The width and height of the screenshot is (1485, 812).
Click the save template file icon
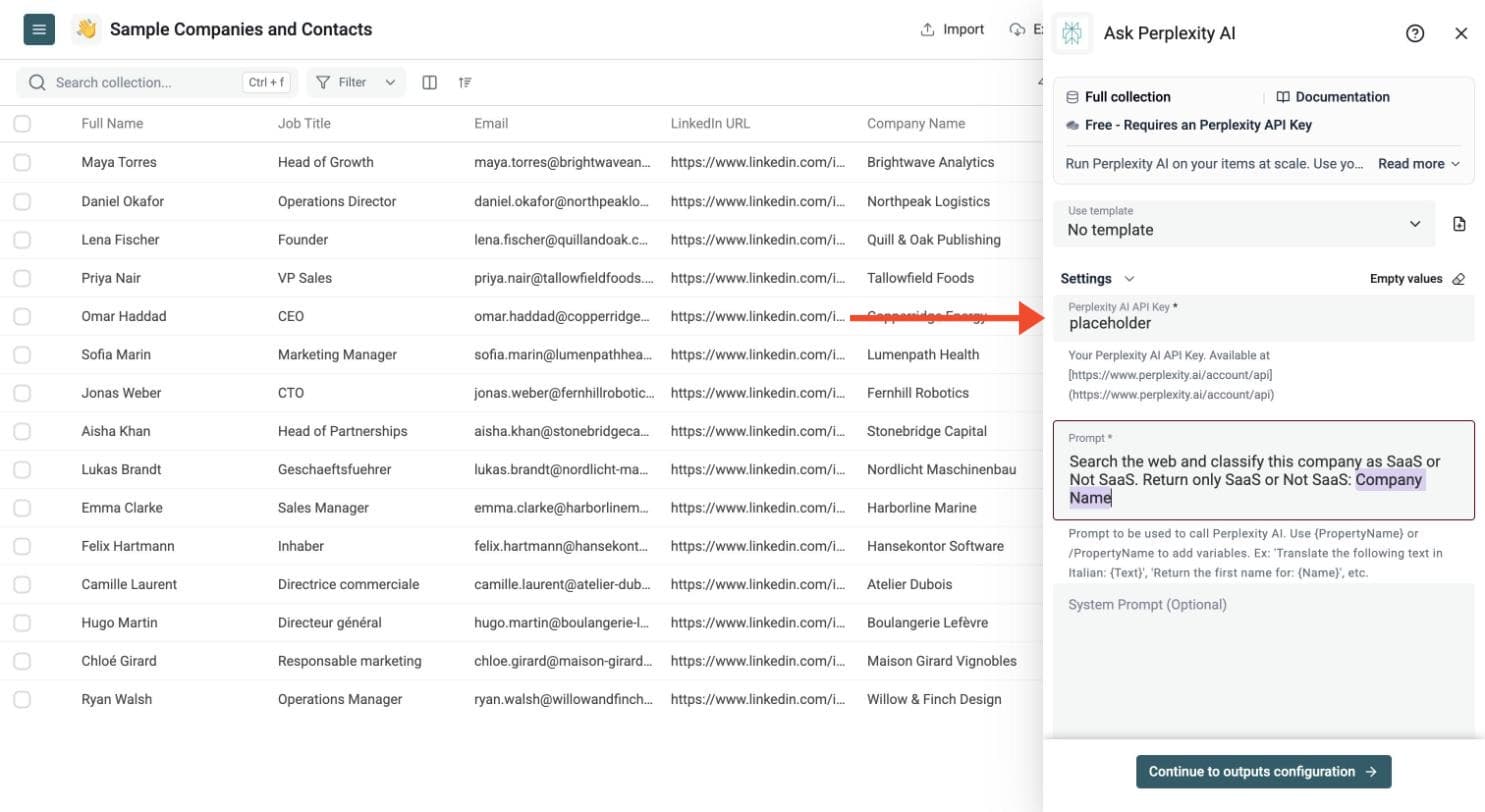(x=1459, y=224)
